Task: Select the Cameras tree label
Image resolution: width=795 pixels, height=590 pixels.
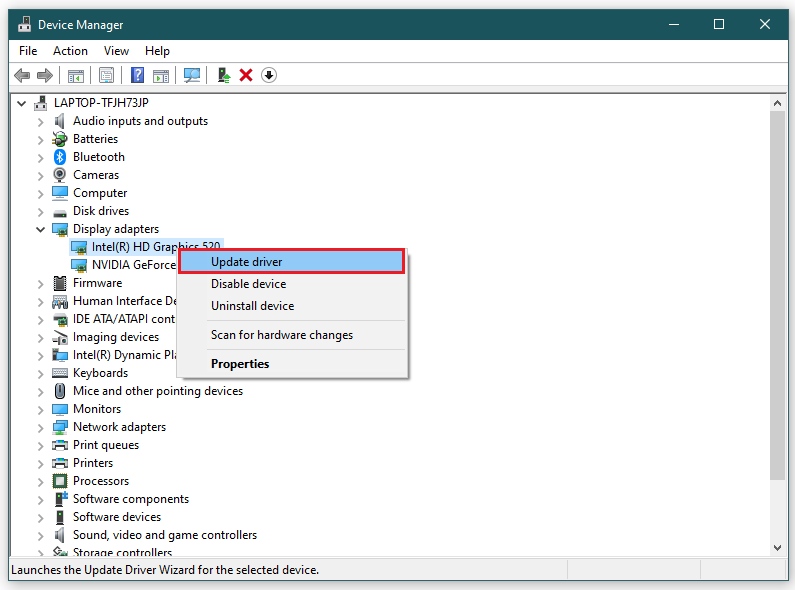Action: click(96, 175)
